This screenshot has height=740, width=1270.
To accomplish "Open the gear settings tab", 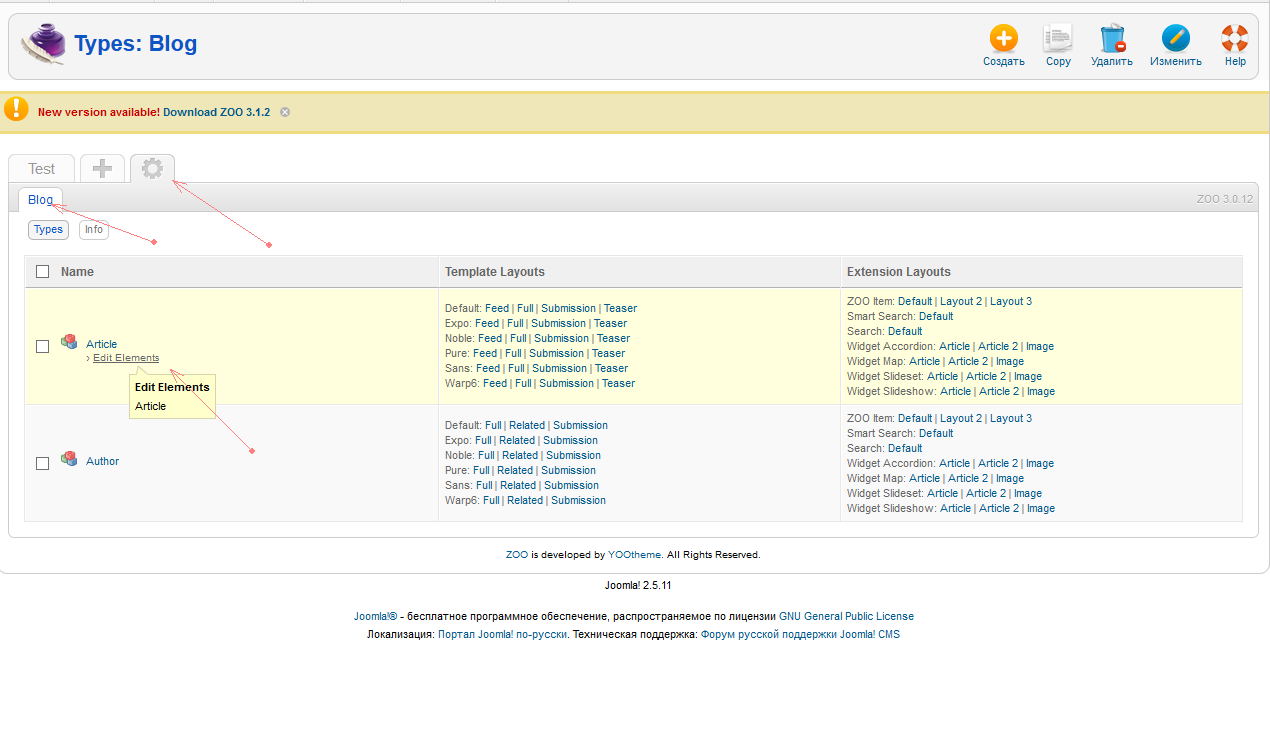I will (x=152, y=168).
